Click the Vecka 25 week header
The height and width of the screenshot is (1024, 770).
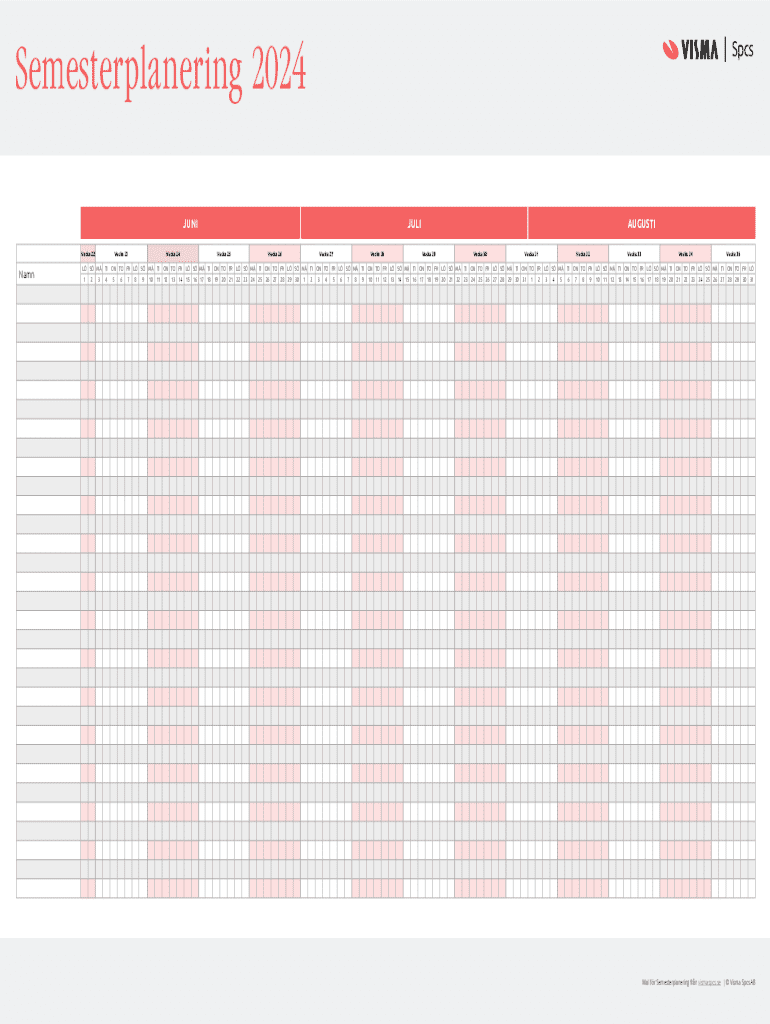pyautogui.click(x=223, y=254)
